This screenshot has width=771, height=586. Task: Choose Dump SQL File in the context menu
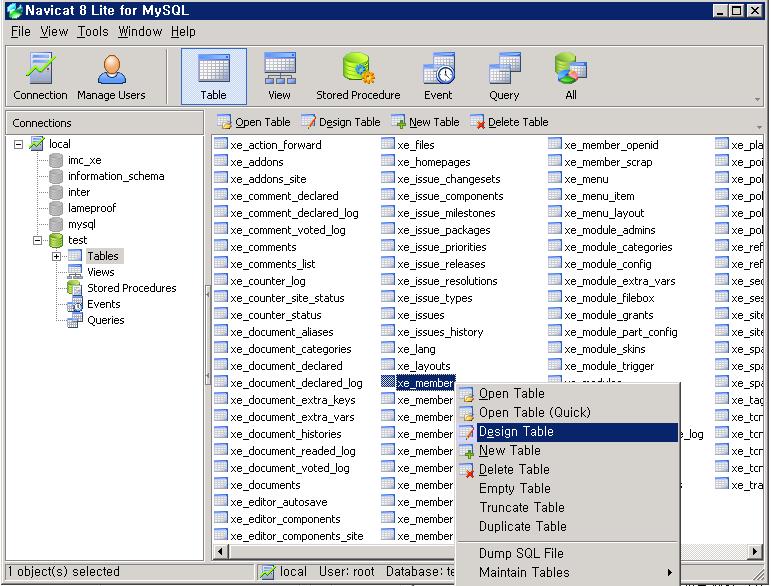tap(568, 554)
